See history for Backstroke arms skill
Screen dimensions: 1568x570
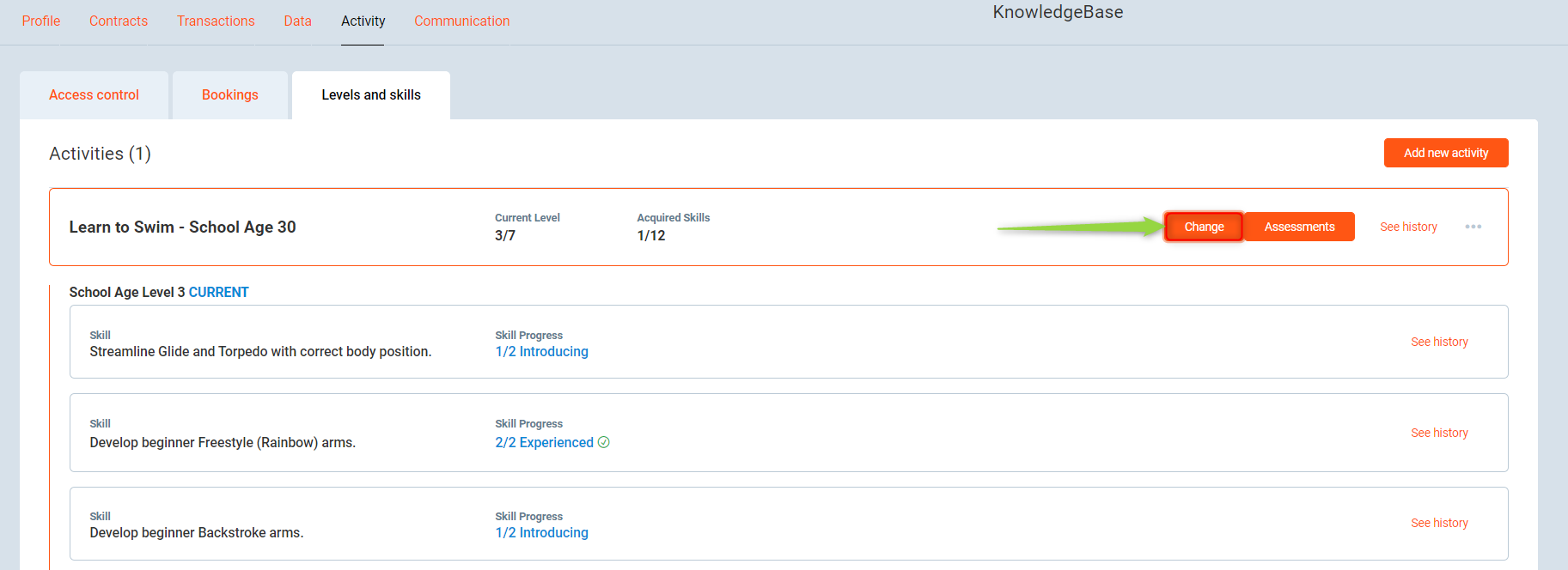1438,523
